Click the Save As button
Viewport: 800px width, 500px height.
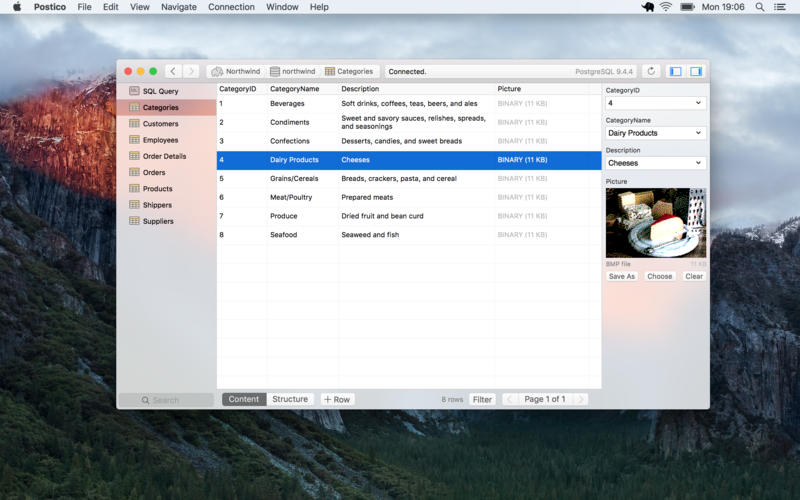pyautogui.click(x=622, y=276)
